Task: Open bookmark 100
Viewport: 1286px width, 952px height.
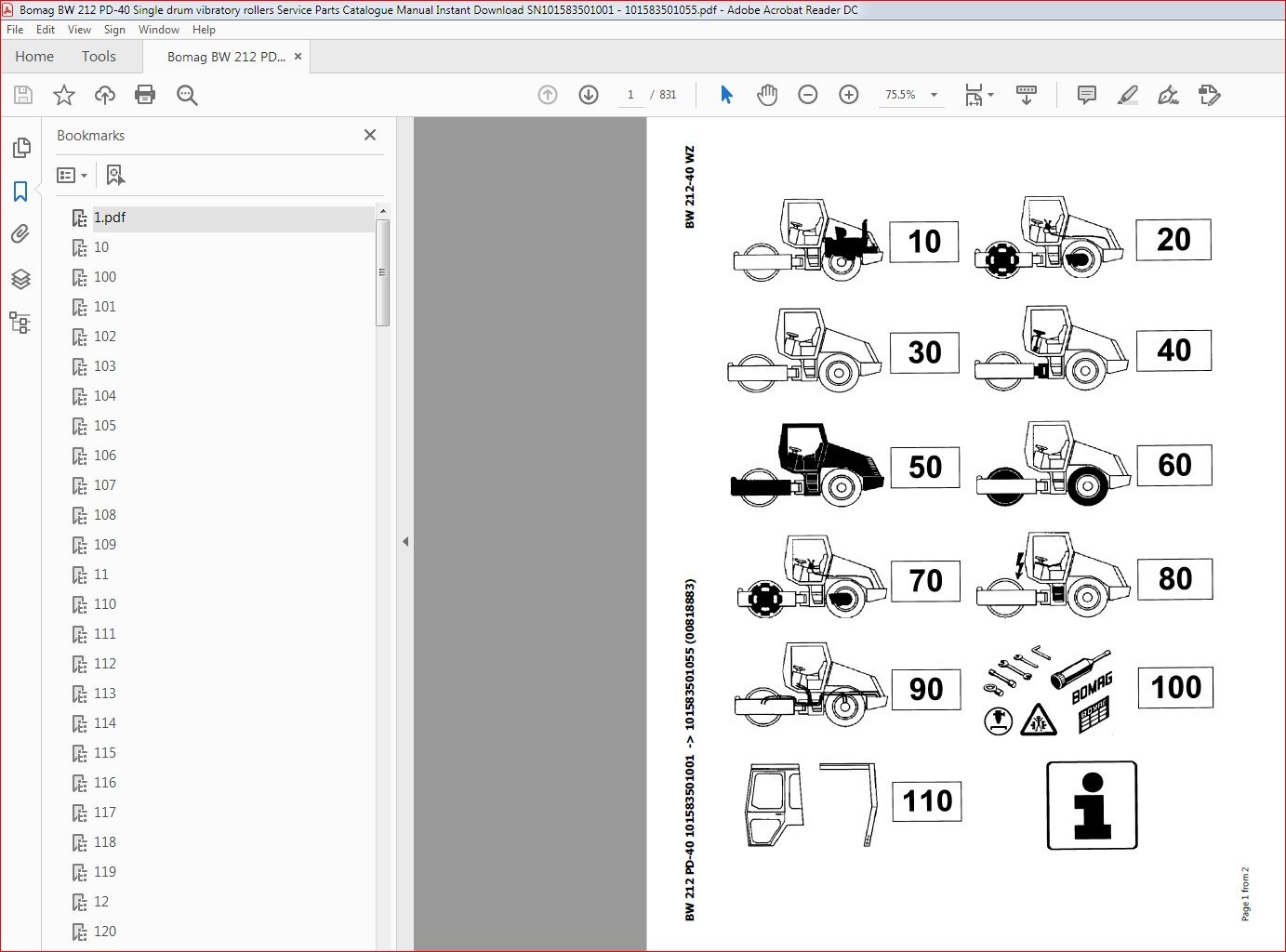Action: point(105,277)
